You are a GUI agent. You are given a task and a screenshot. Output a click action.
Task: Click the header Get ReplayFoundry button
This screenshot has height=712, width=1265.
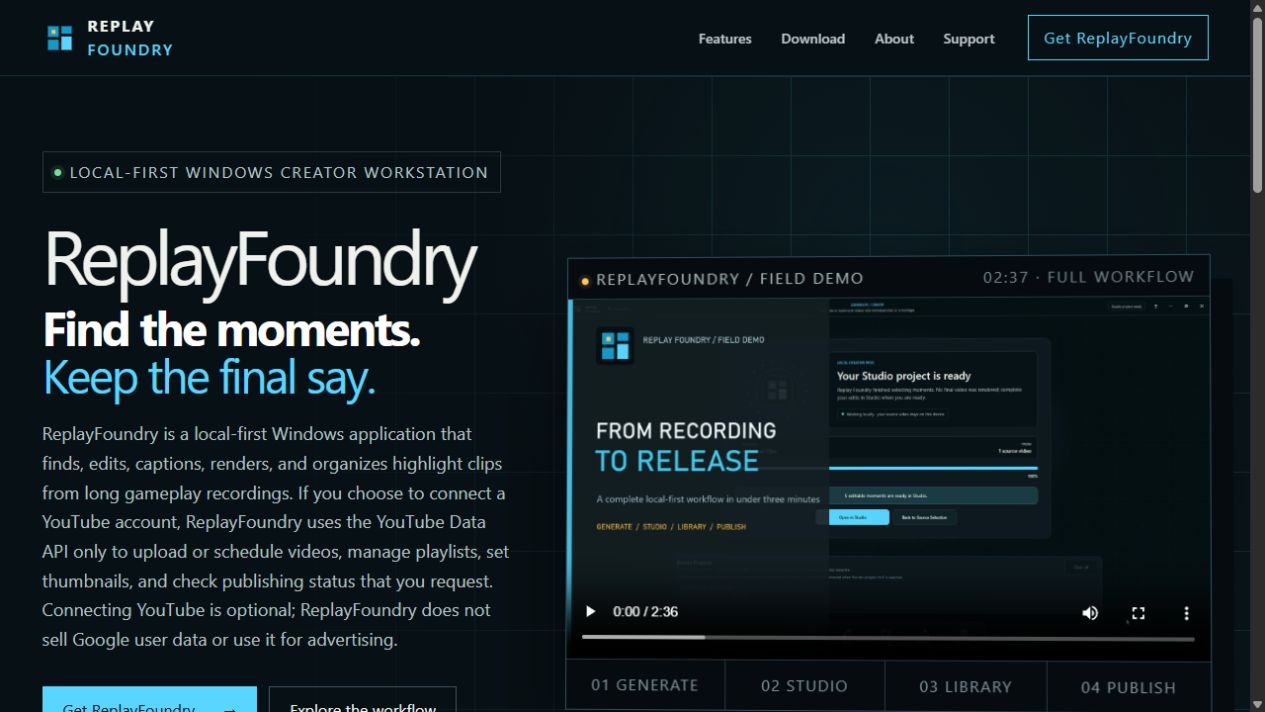point(1118,38)
